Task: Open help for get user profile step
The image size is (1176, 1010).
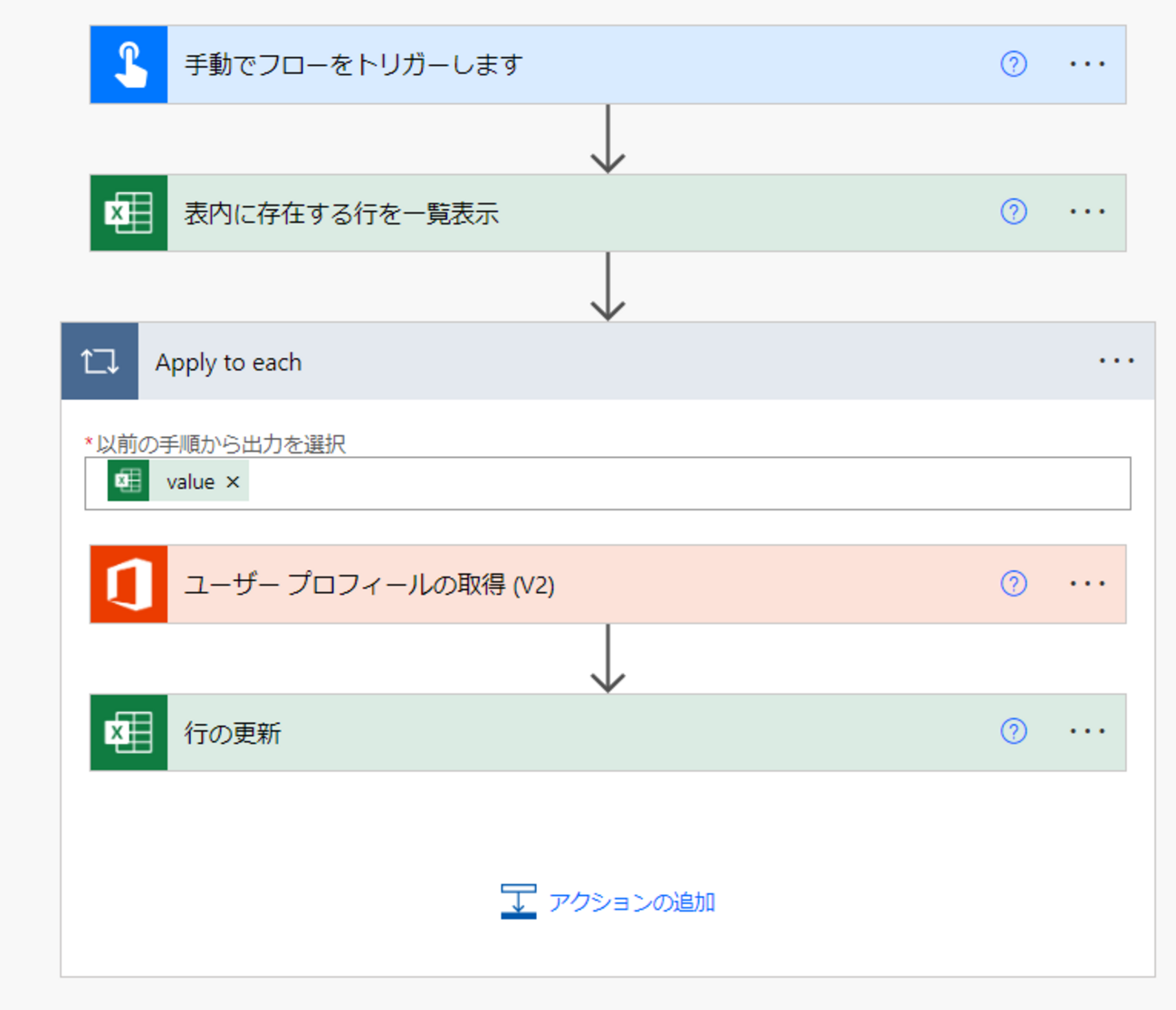Action: 1013,584
